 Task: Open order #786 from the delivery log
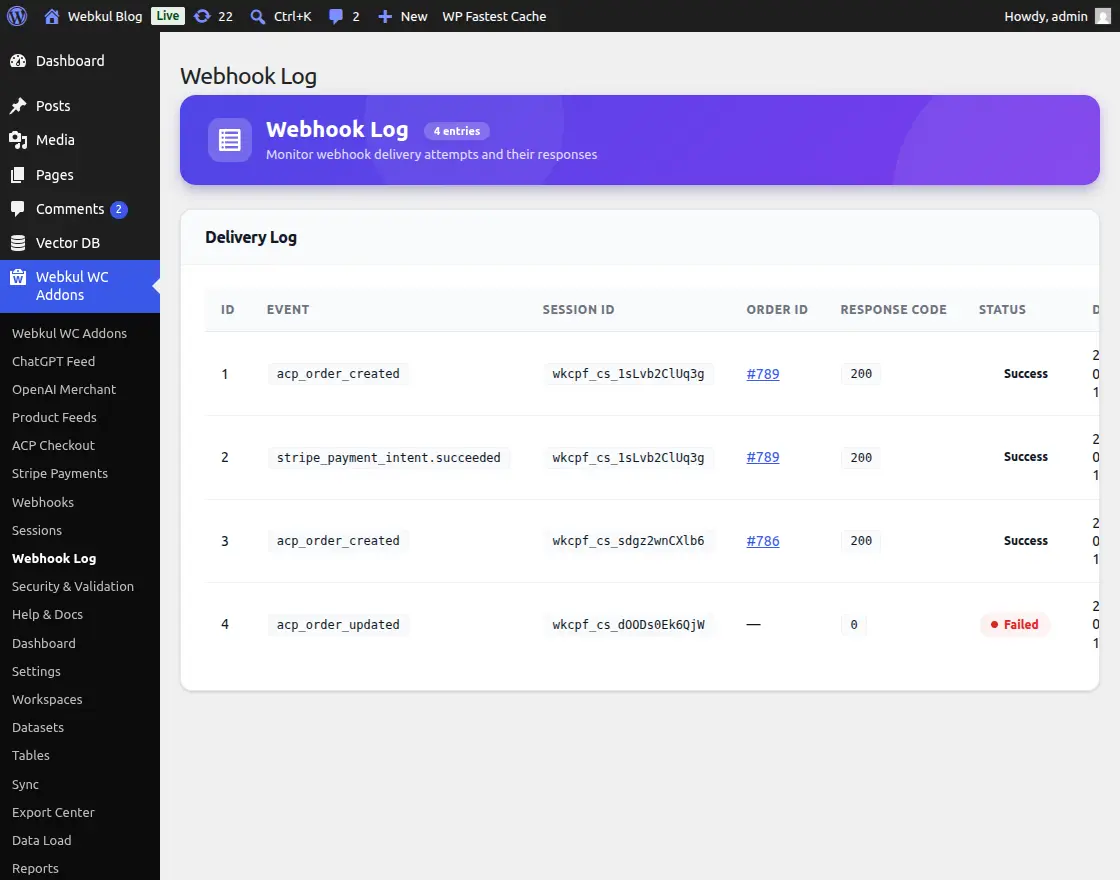762,541
